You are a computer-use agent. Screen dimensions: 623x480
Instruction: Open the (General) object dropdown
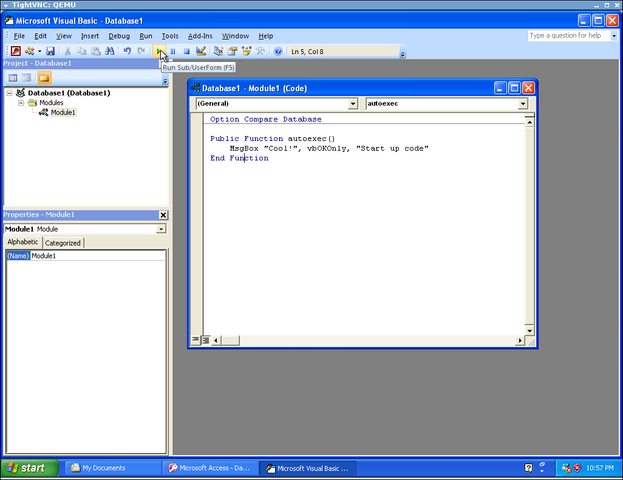(x=352, y=104)
